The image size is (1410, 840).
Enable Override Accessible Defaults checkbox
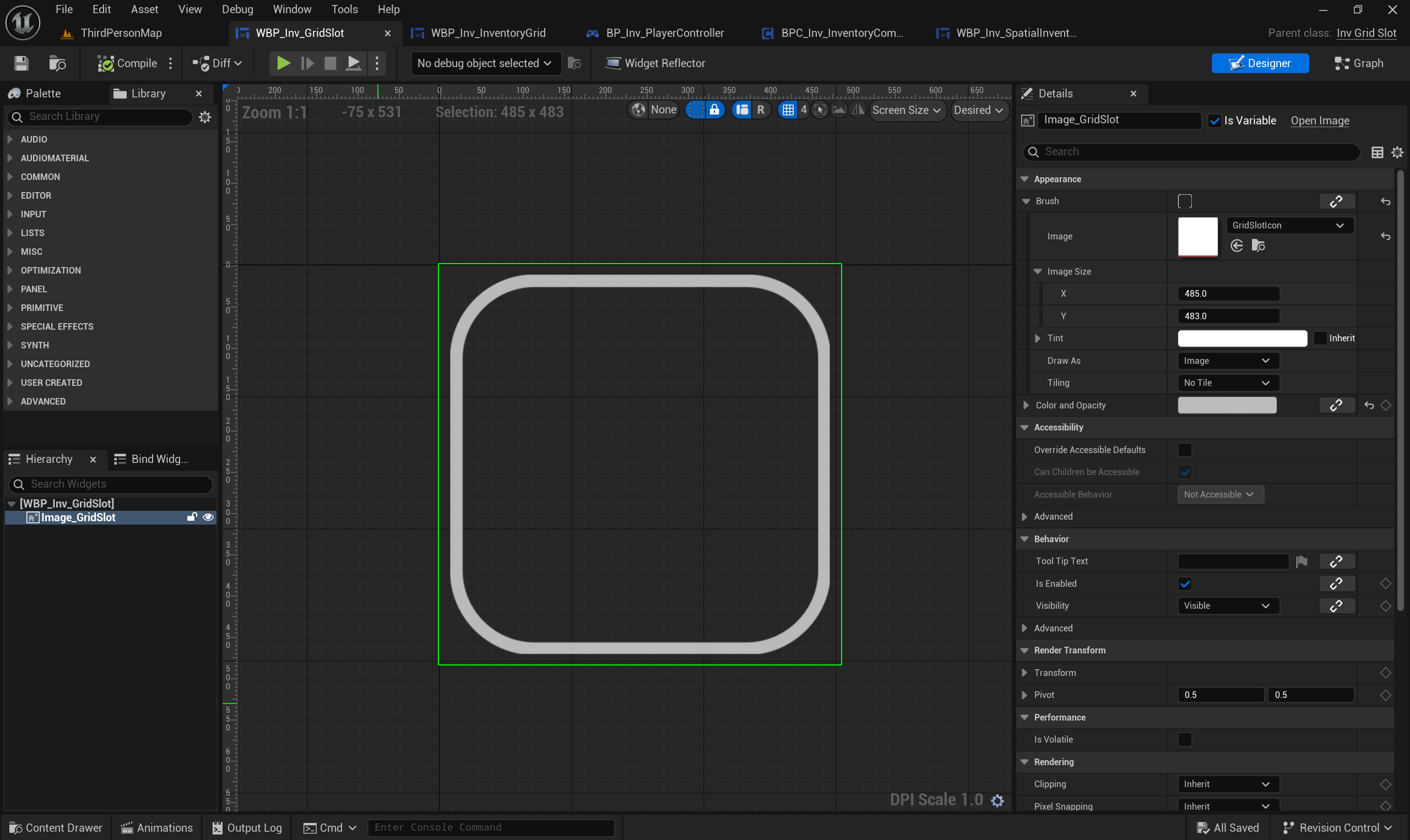pos(1185,450)
